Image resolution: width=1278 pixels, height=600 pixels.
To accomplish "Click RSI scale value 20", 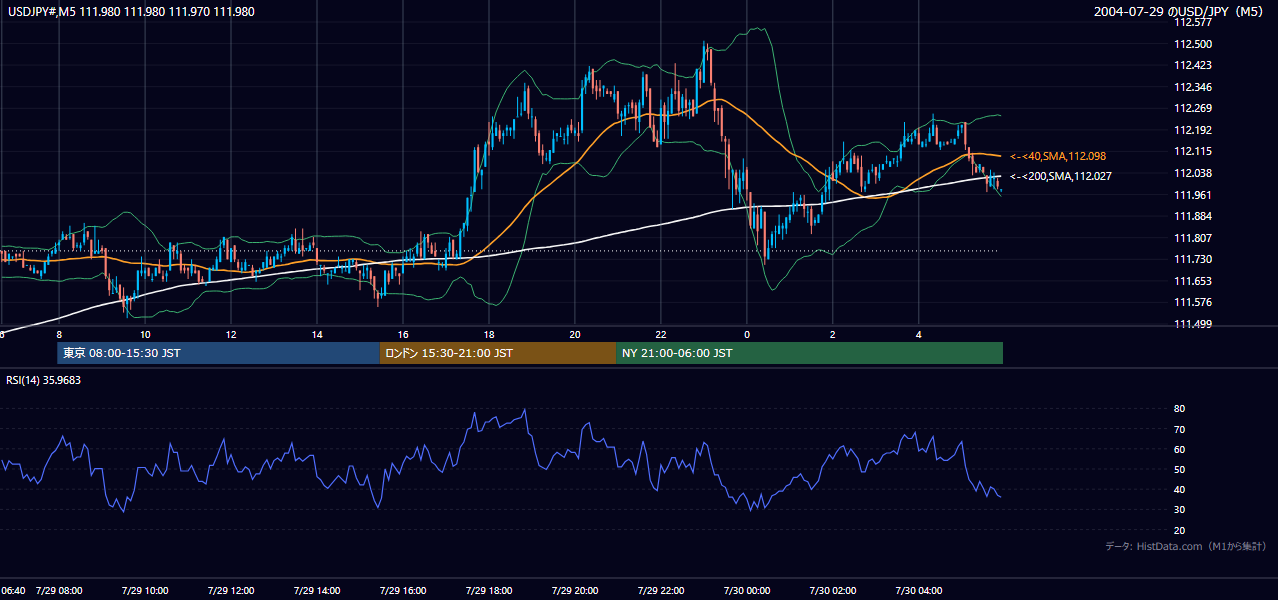I will (x=1180, y=530).
